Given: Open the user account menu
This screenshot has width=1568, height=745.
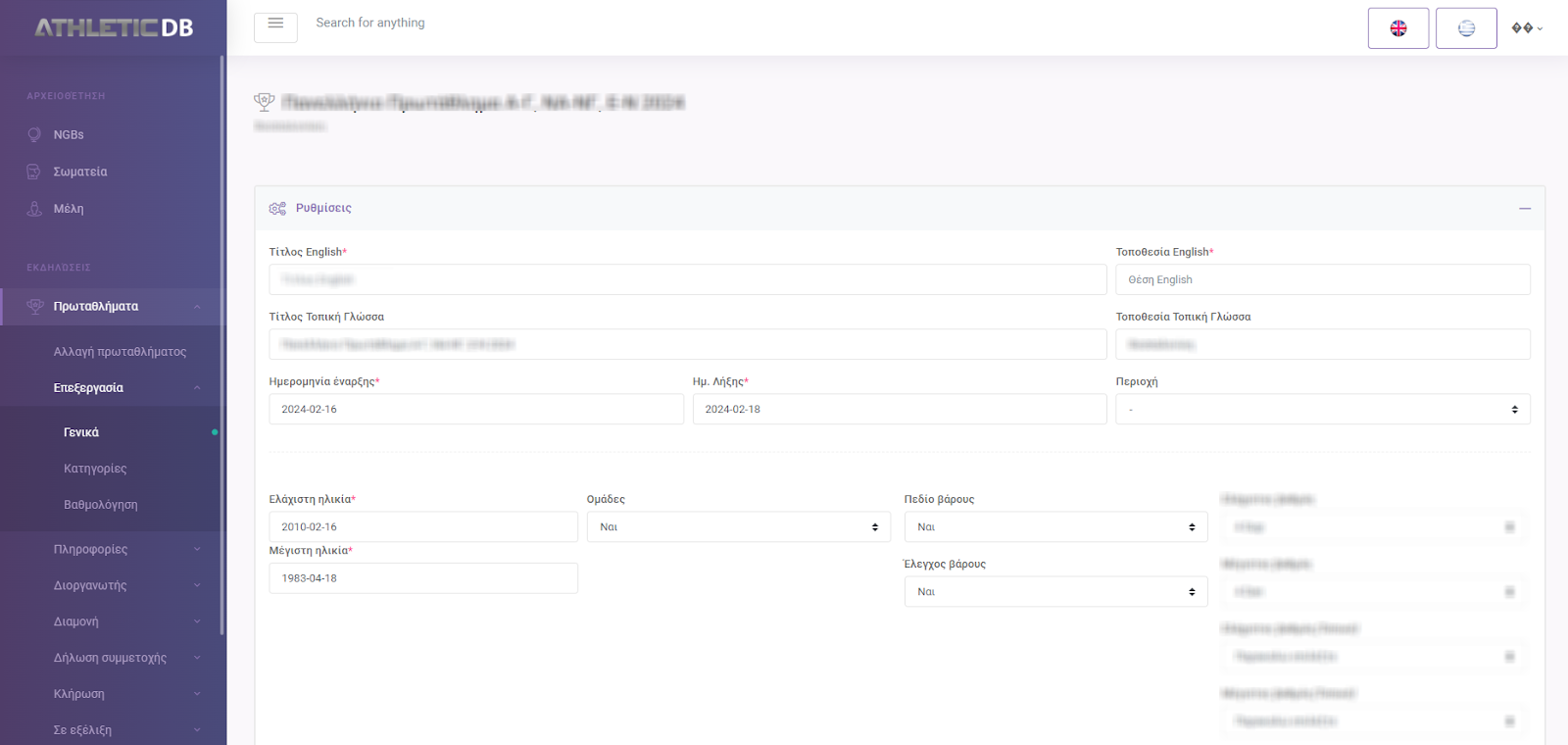Looking at the screenshot, I should [1527, 28].
